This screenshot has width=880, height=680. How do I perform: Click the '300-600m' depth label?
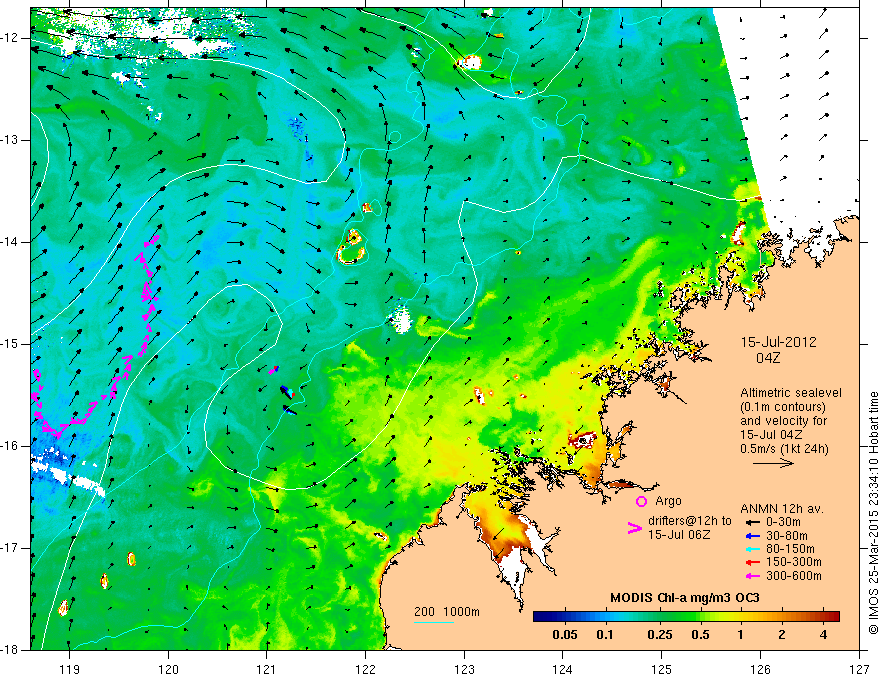pyautogui.click(x=794, y=576)
